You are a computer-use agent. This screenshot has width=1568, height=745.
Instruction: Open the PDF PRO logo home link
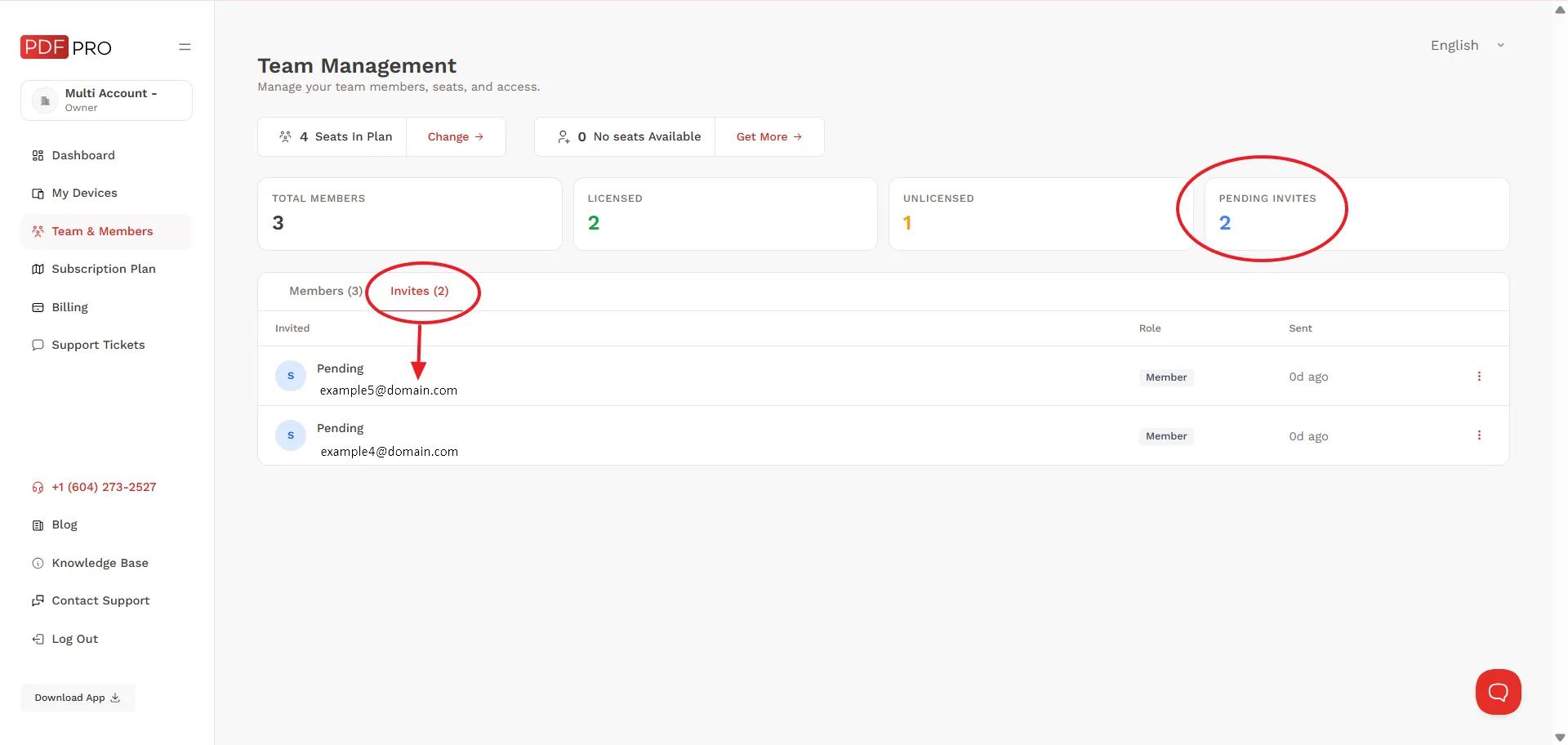point(66,47)
